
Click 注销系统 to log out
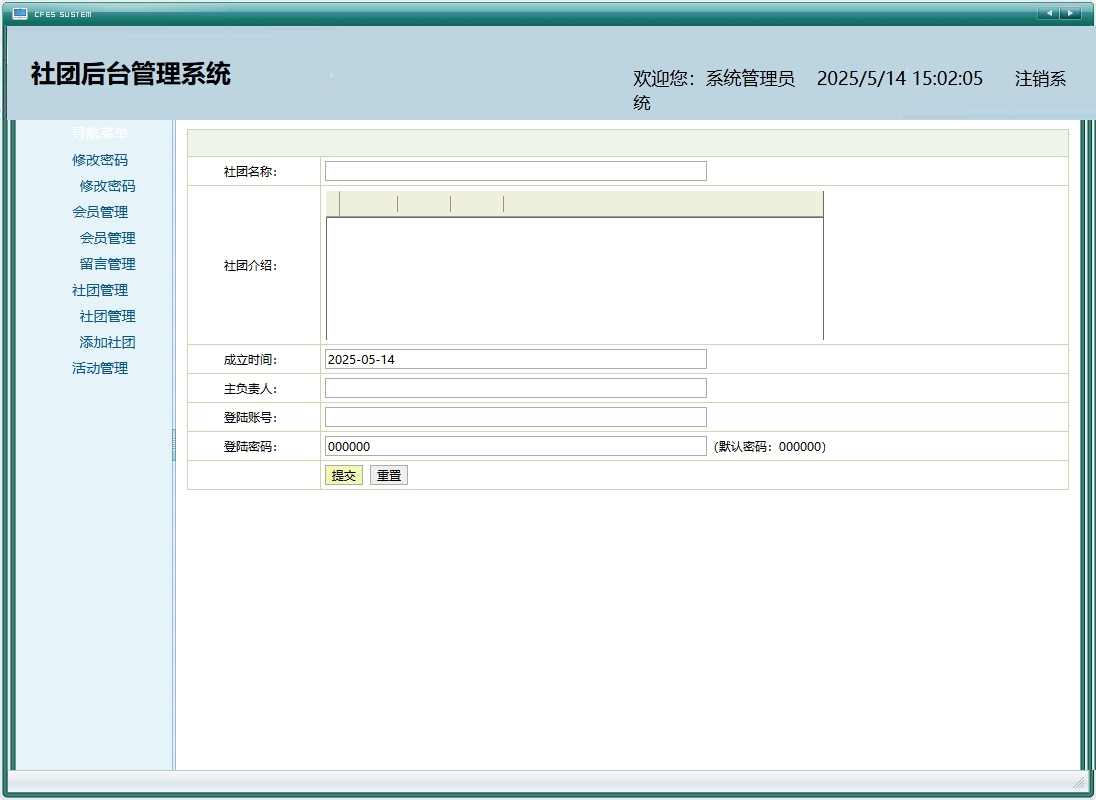pyautogui.click(x=1040, y=78)
